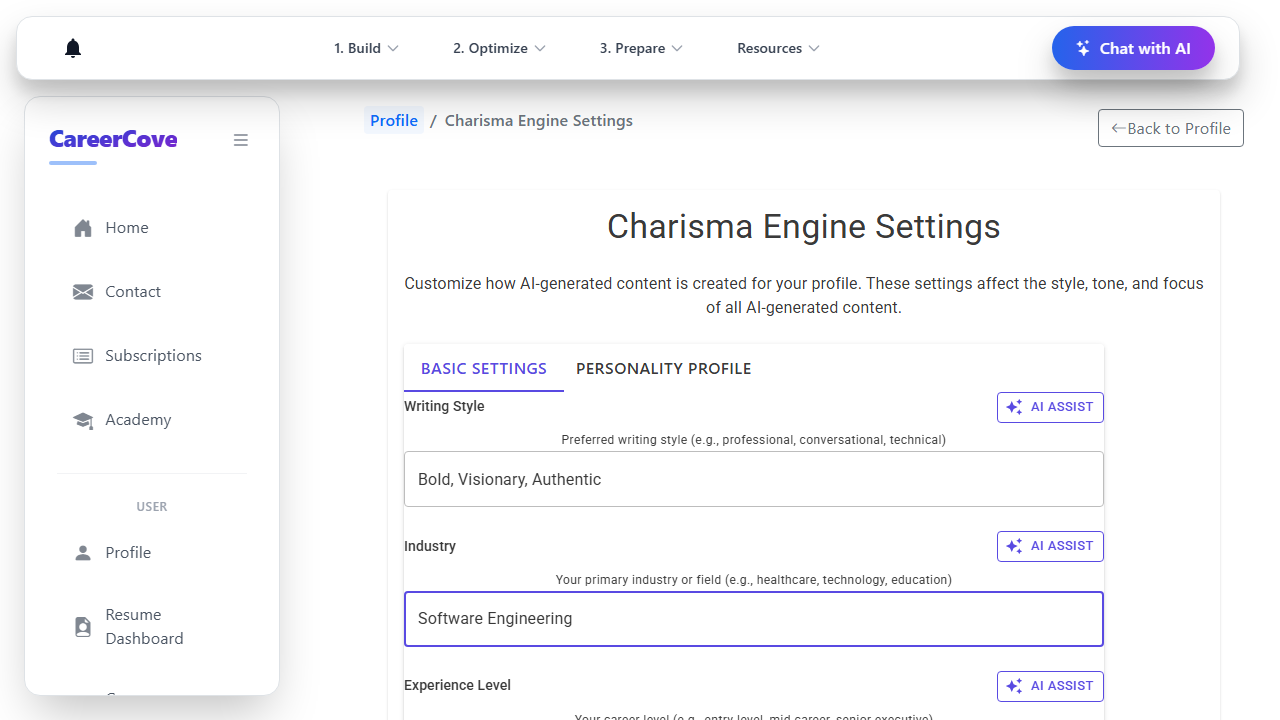The image size is (1280, 720).
Task: Click the Profile person icon
Action: tap(83, 552)
